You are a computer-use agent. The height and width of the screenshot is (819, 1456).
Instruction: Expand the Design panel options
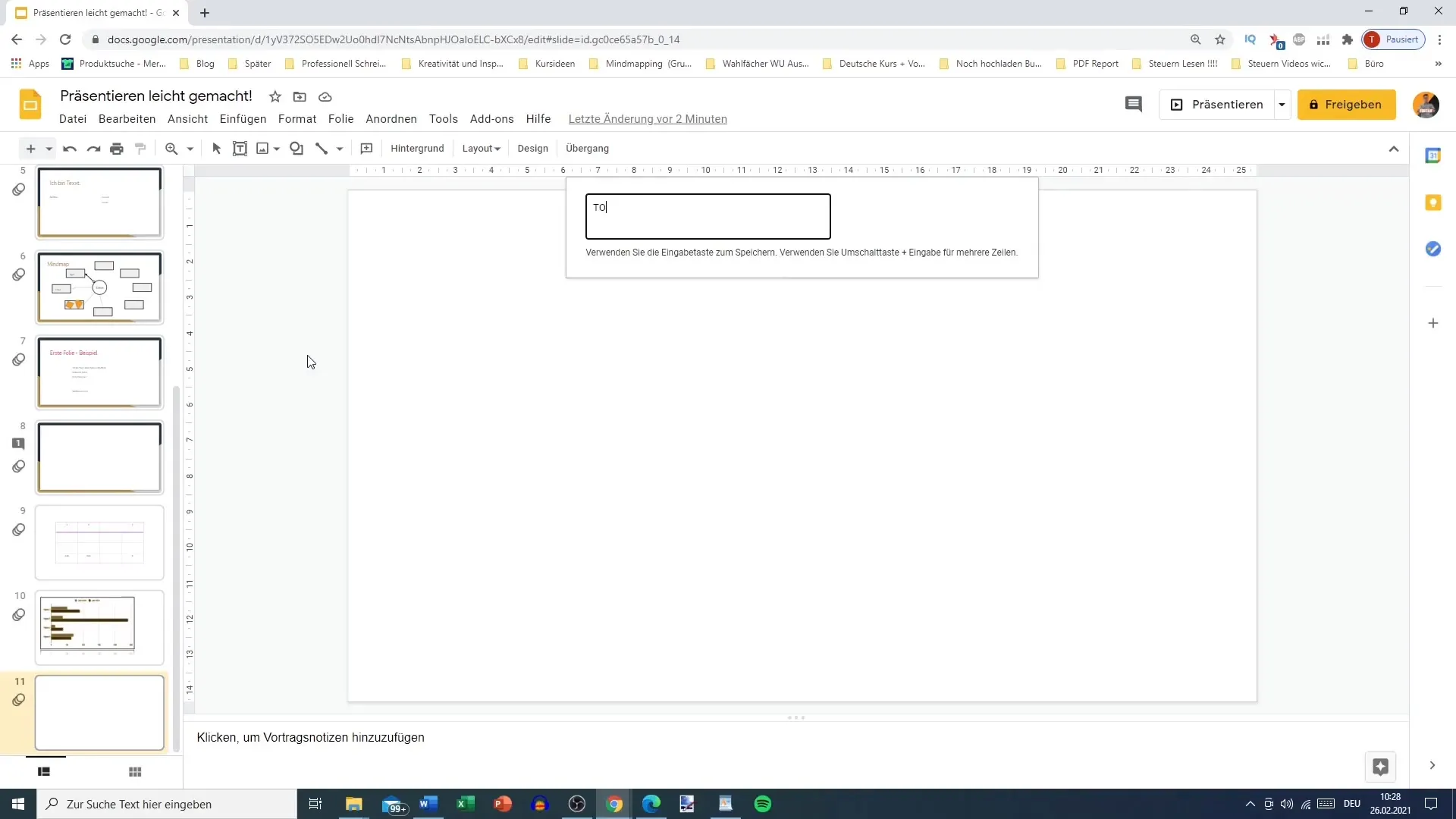tap(534, 148)
